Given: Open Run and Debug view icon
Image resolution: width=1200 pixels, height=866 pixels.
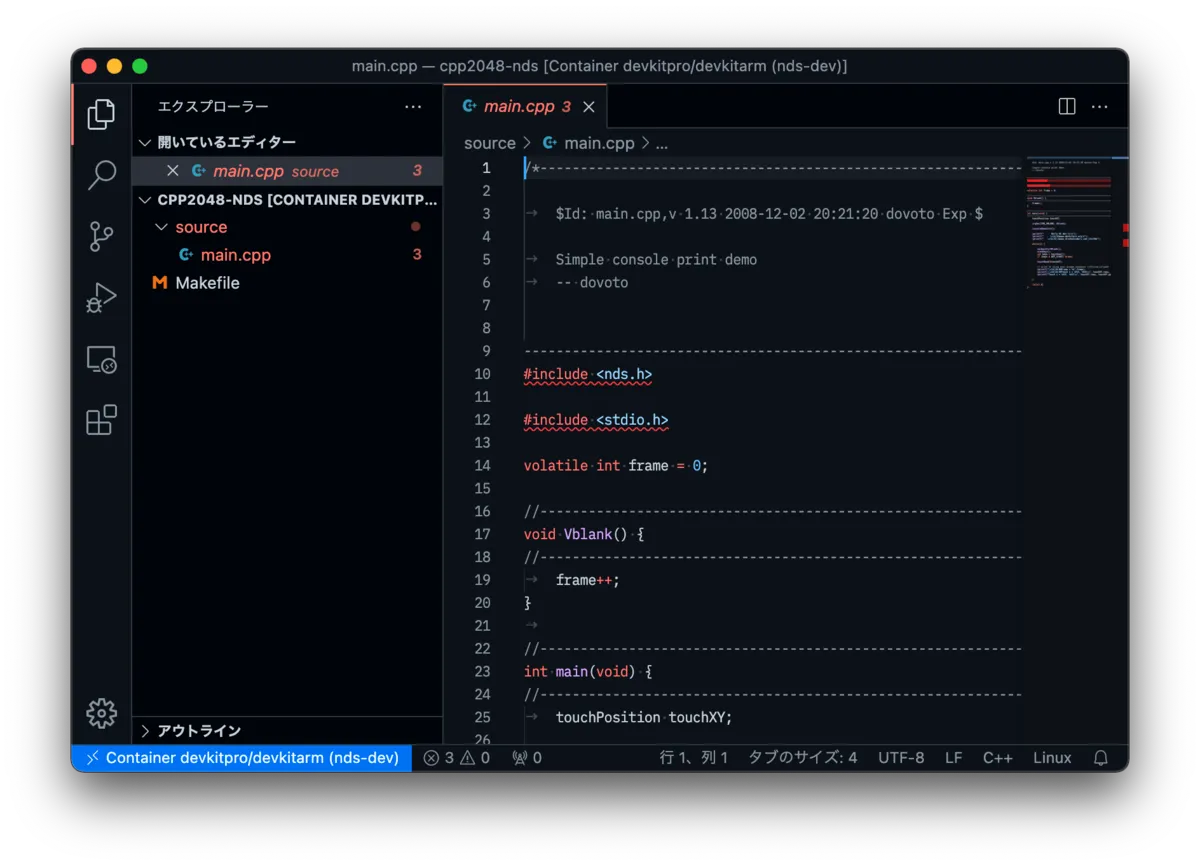Looking at the screenshot, I should (101, 298).
